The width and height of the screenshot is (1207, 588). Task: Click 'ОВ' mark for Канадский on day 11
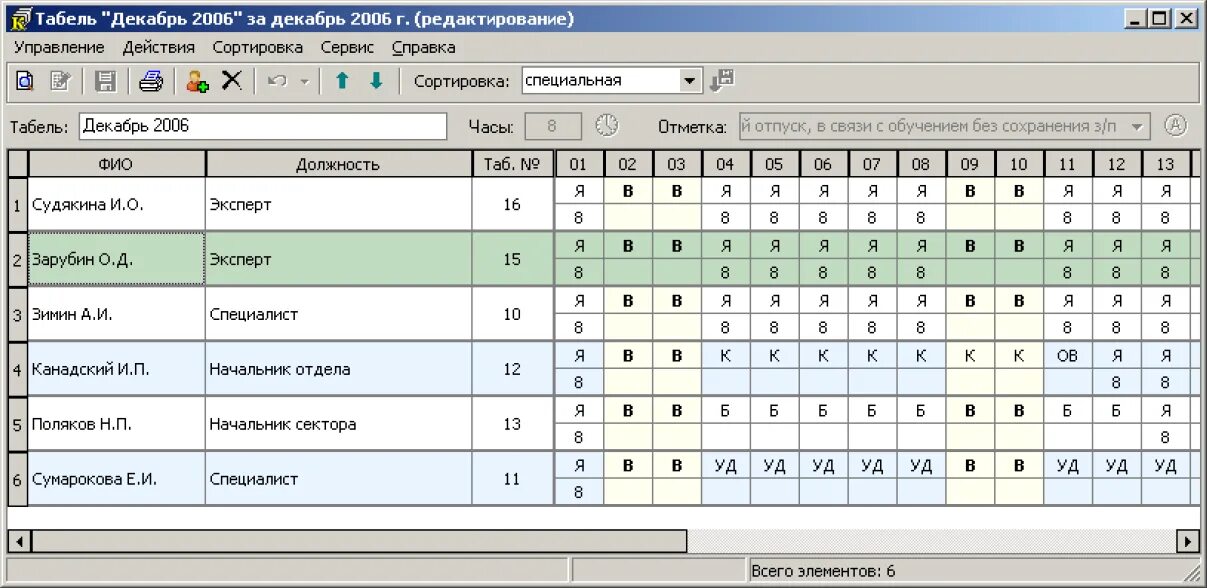(x=1067, y=356)
